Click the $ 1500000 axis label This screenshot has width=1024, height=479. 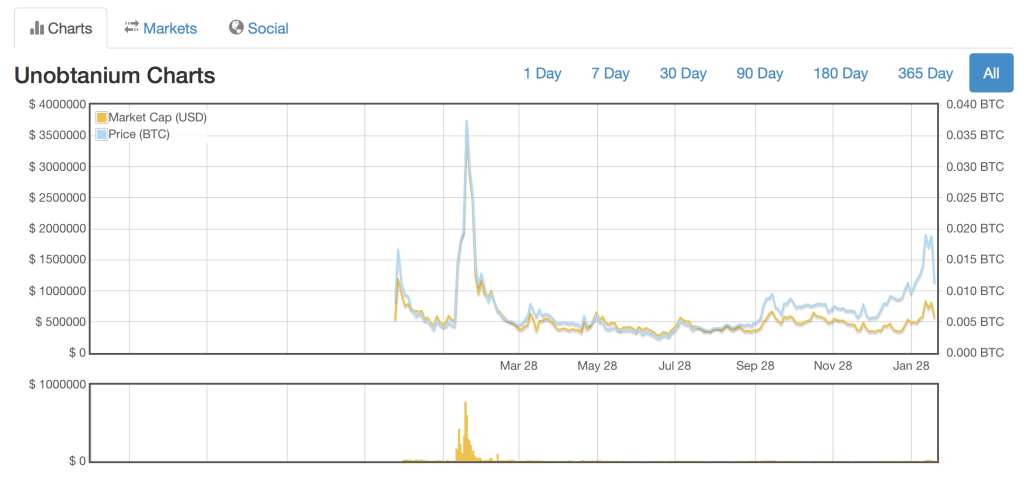57,259
